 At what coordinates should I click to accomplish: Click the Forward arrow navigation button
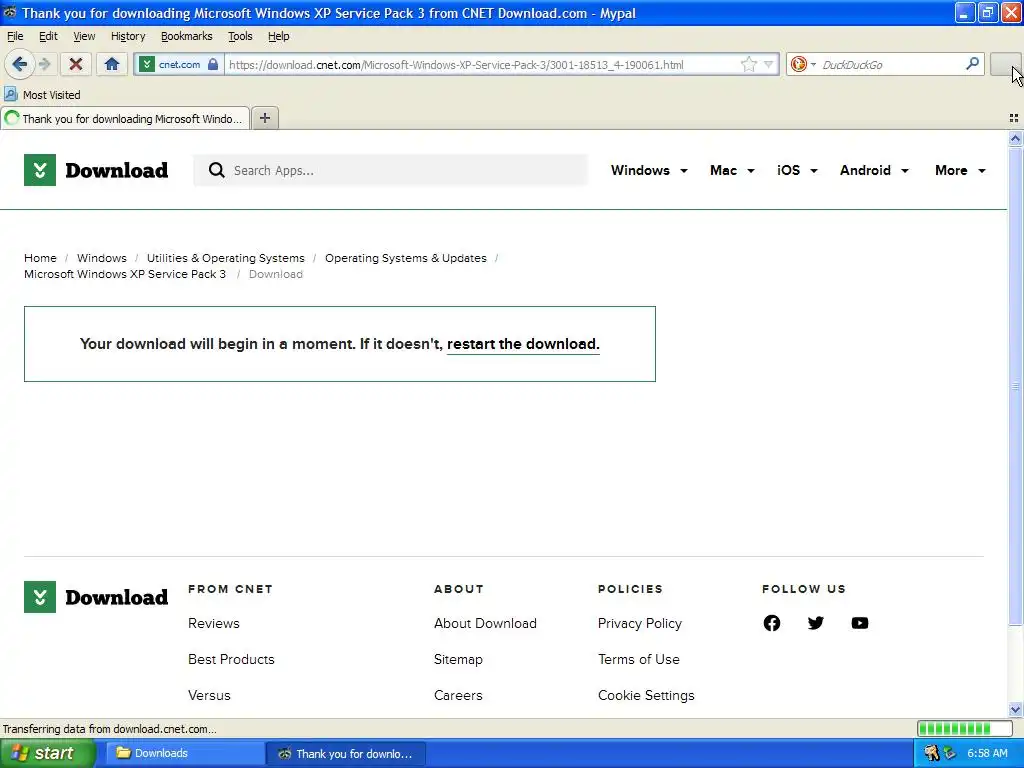(44, 64)
